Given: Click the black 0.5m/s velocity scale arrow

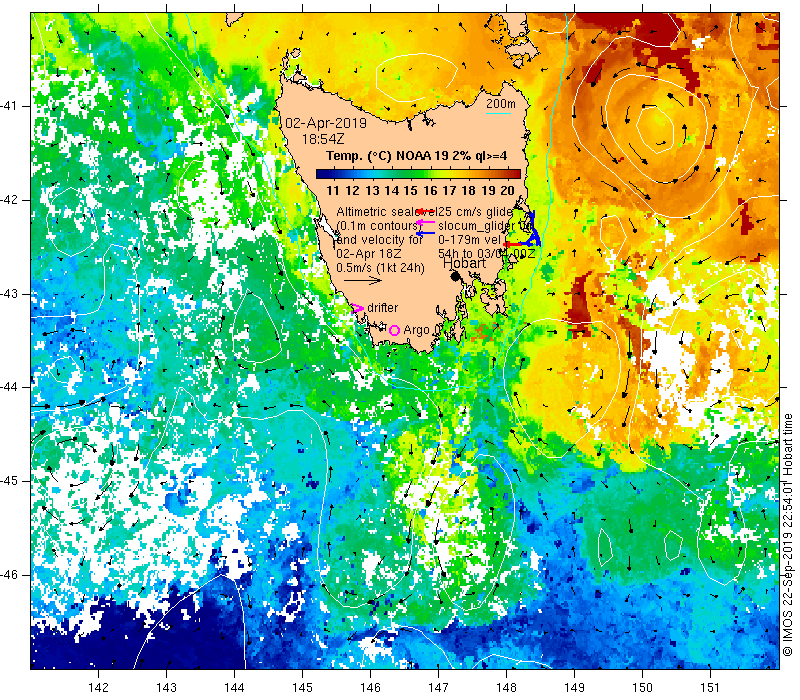Looking at the screenshot, I should [363, 280].
